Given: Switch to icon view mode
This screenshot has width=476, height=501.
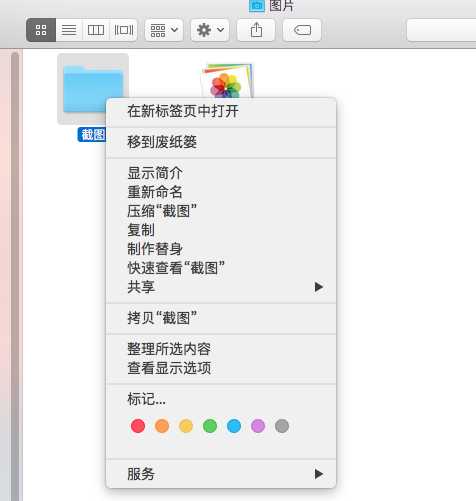Looking at the screenshot, I should tap(41, 30).
